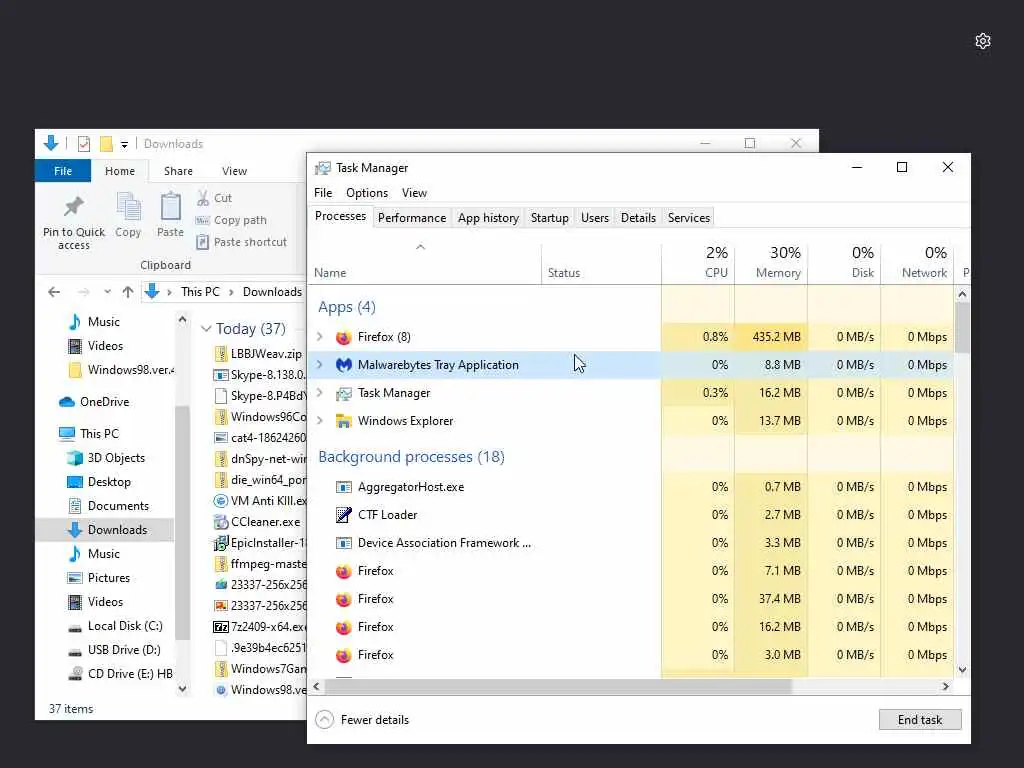The width and height of the screenshot is (1024, 768).
Task: Switch to the Performance tab
Action: pos(412,218)
